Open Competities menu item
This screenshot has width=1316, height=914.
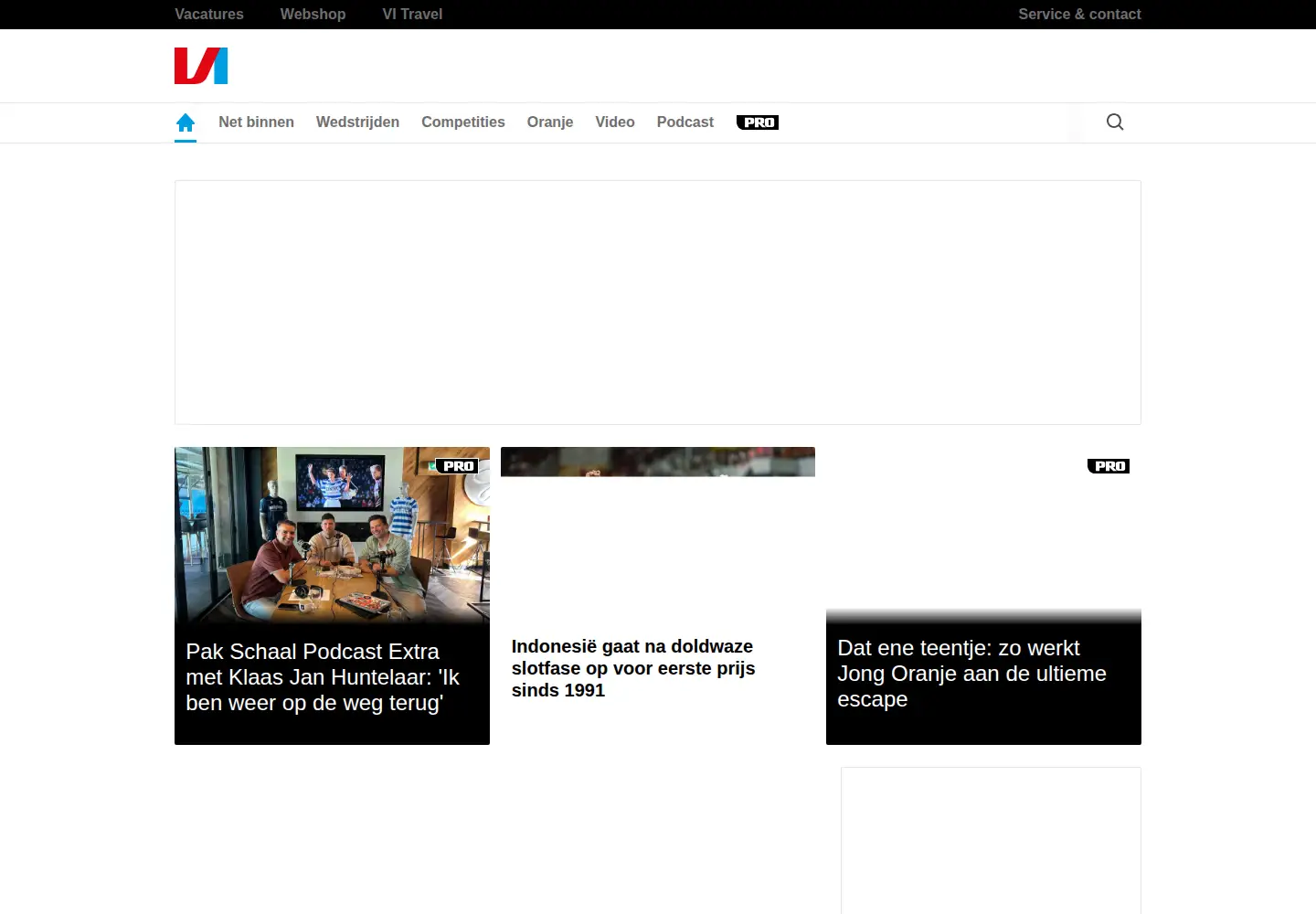(x=463, y=122)
